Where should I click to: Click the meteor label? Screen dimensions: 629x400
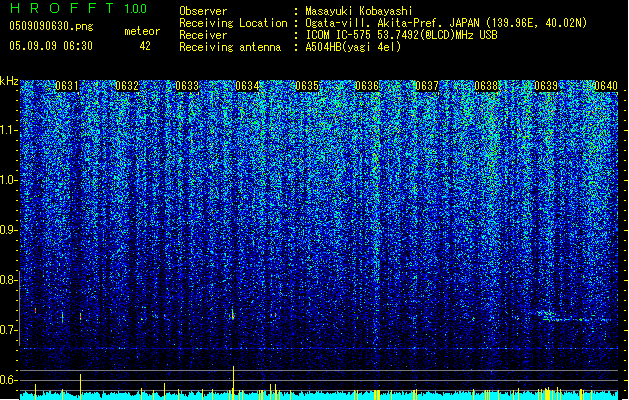pos(142,31)
